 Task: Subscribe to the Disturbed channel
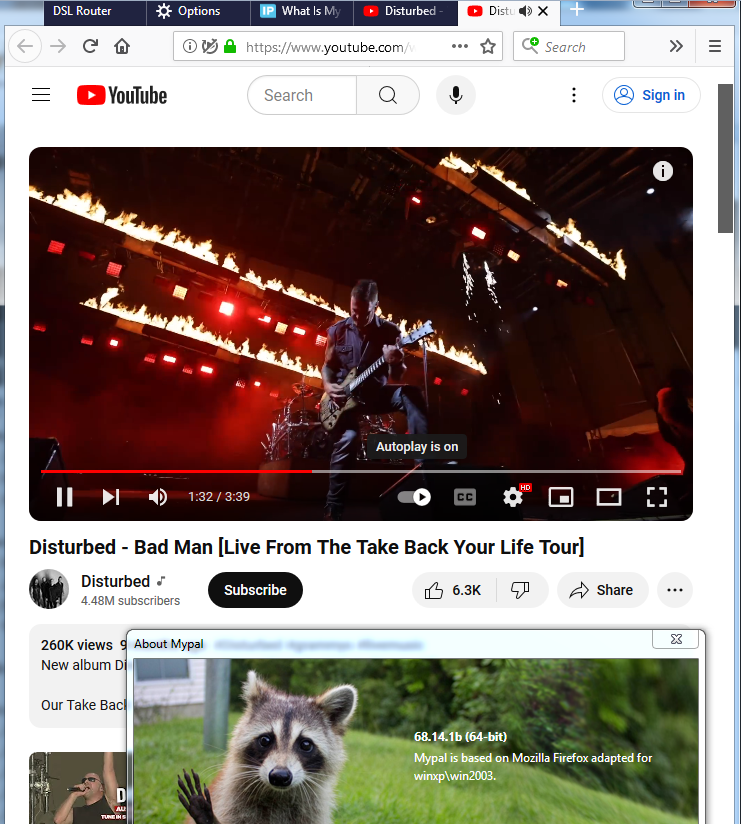255,590
